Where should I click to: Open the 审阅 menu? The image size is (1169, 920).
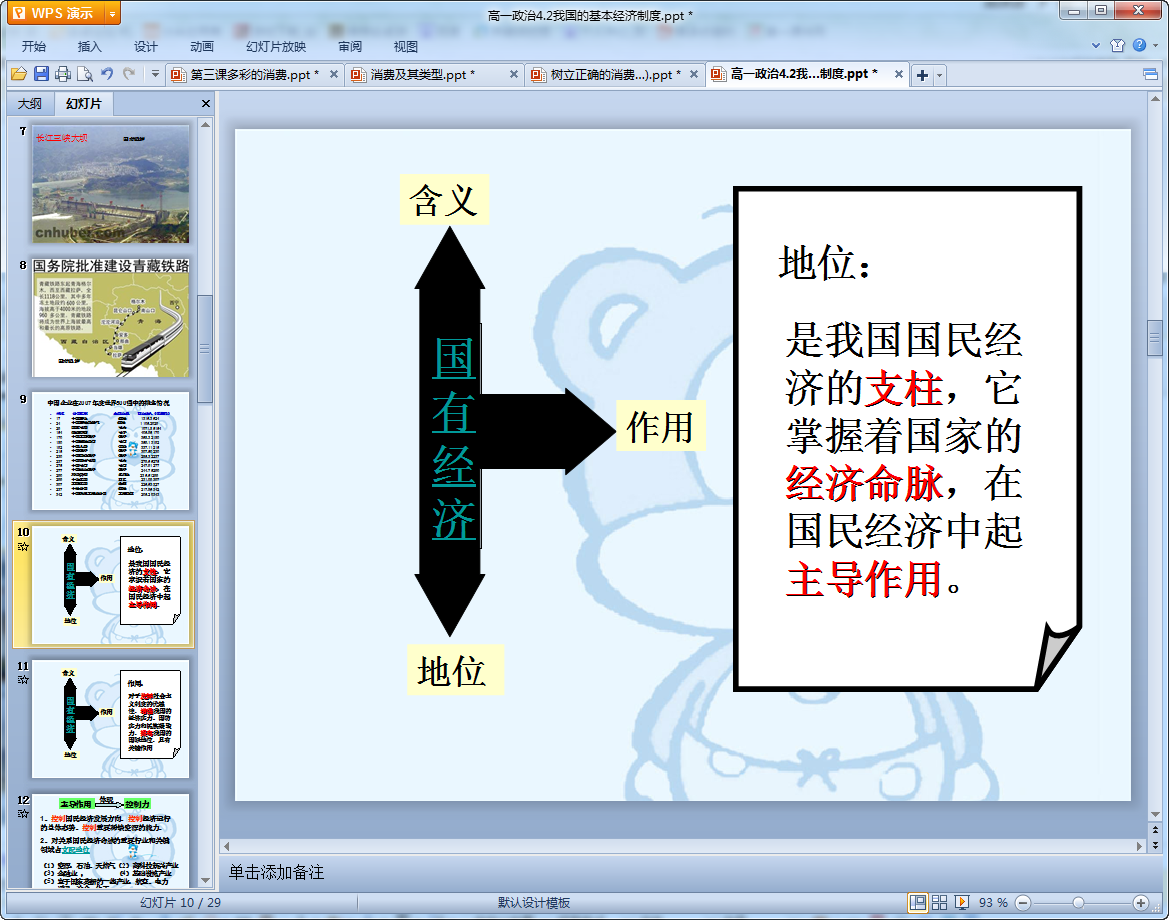tap(350, 46)
